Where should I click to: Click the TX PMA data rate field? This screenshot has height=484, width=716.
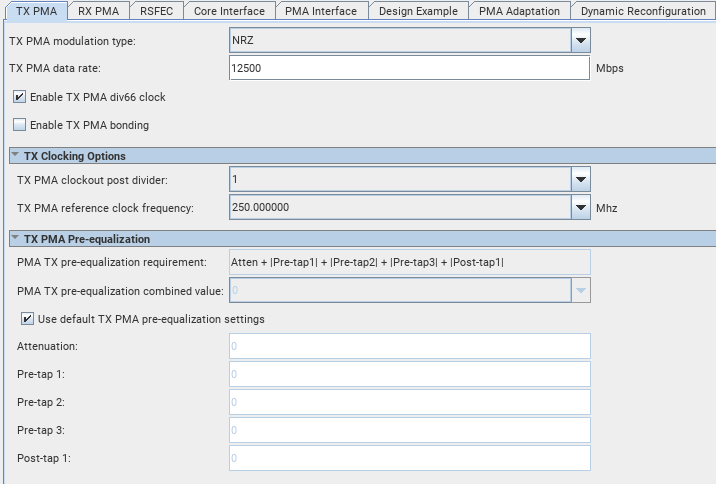click(x=409, y=68)
